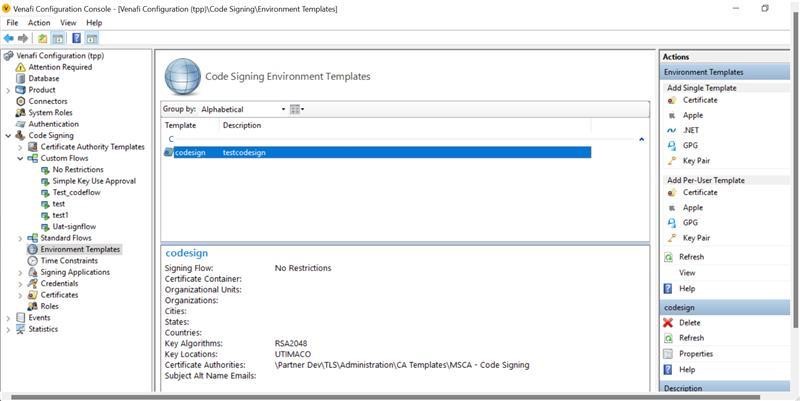
Task: Click the Actions pane vertical scrollbar
Action: coord(794,171)
